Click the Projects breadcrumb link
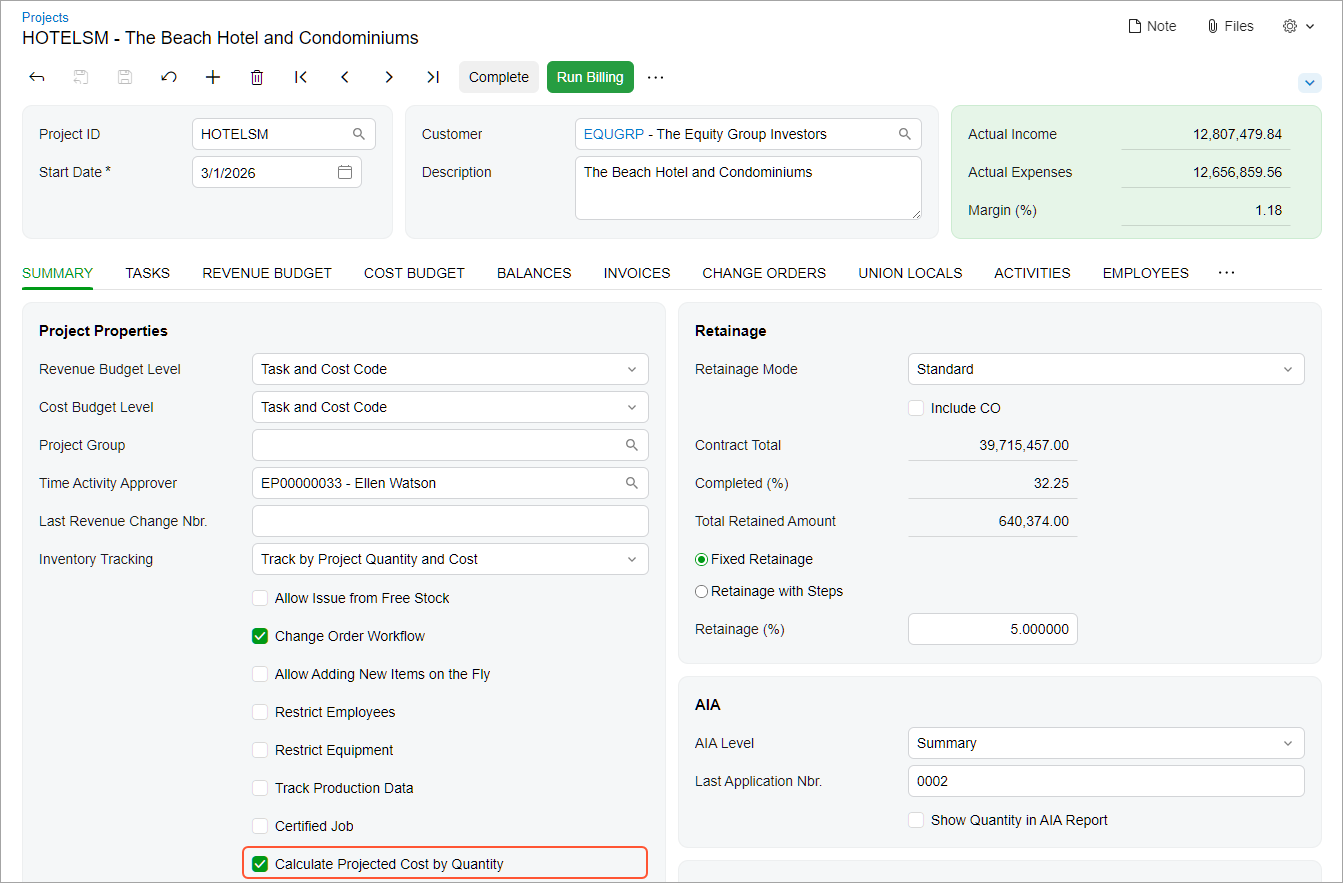 pos(45,17)
